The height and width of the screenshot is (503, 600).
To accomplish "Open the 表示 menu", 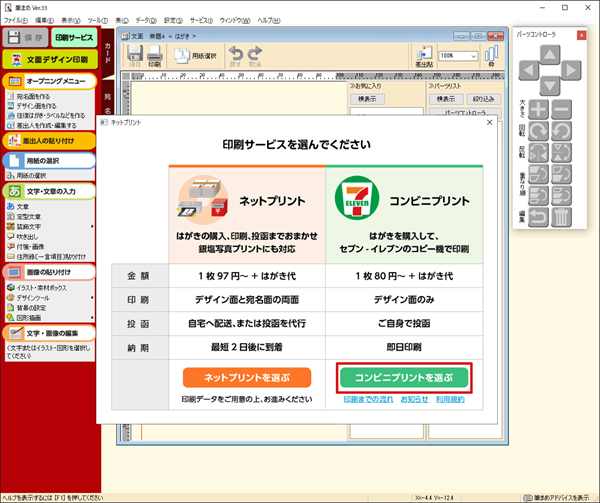I will point(71,21).
